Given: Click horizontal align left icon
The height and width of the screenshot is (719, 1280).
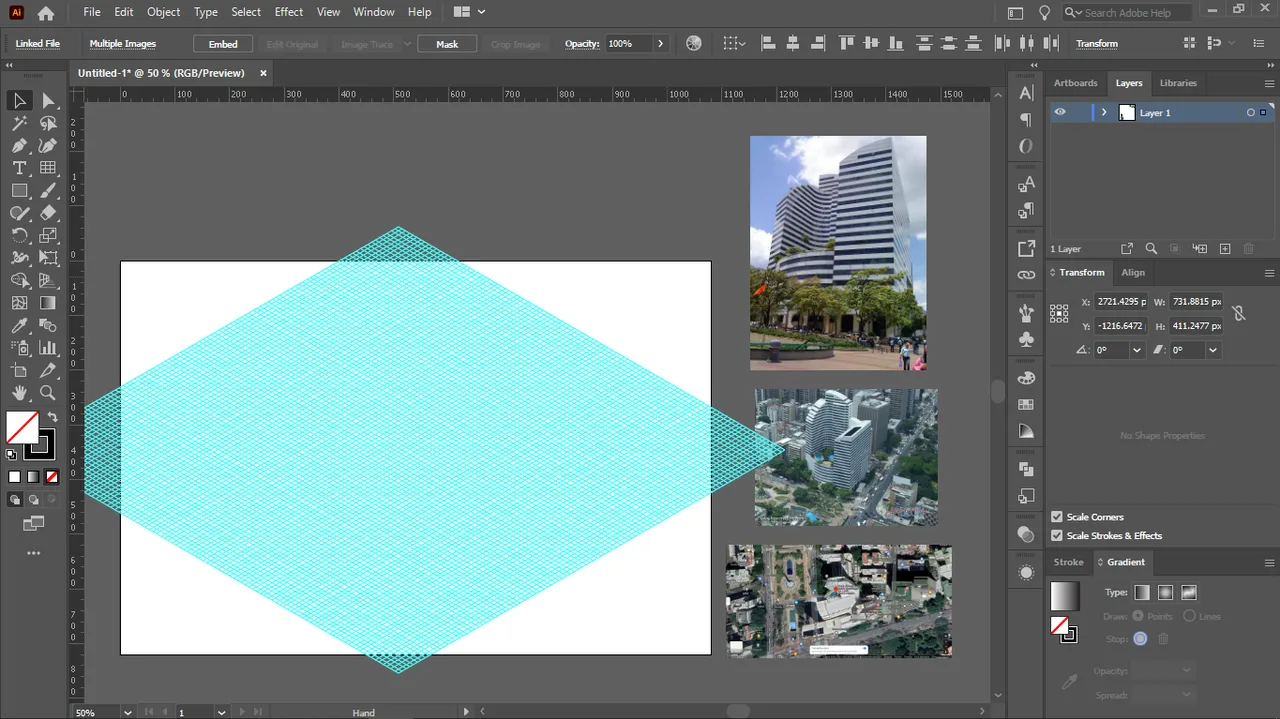Looking at the screenshot, I should click(769, 44).
